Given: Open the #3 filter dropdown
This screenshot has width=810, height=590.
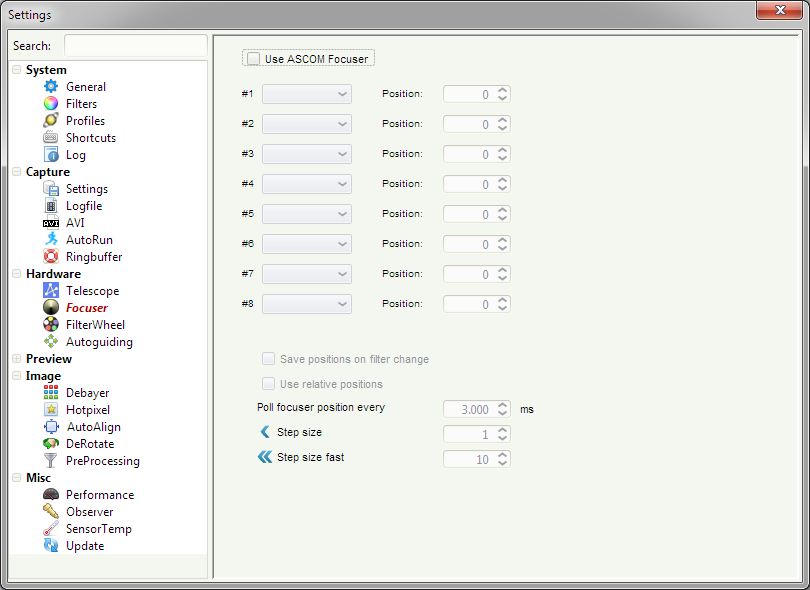Looking at the screenshot, I should click(307, 154).
